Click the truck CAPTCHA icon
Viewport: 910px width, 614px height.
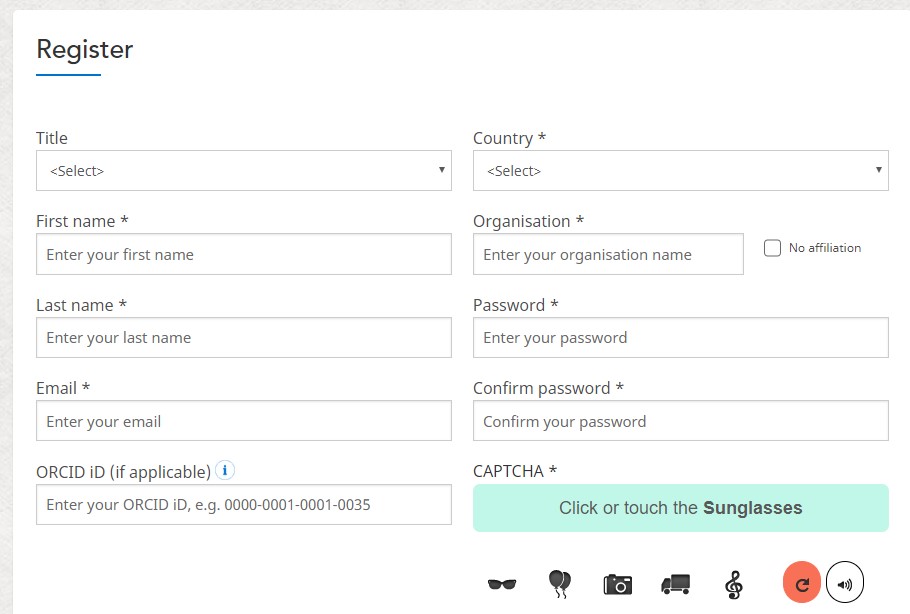(676, 584)
